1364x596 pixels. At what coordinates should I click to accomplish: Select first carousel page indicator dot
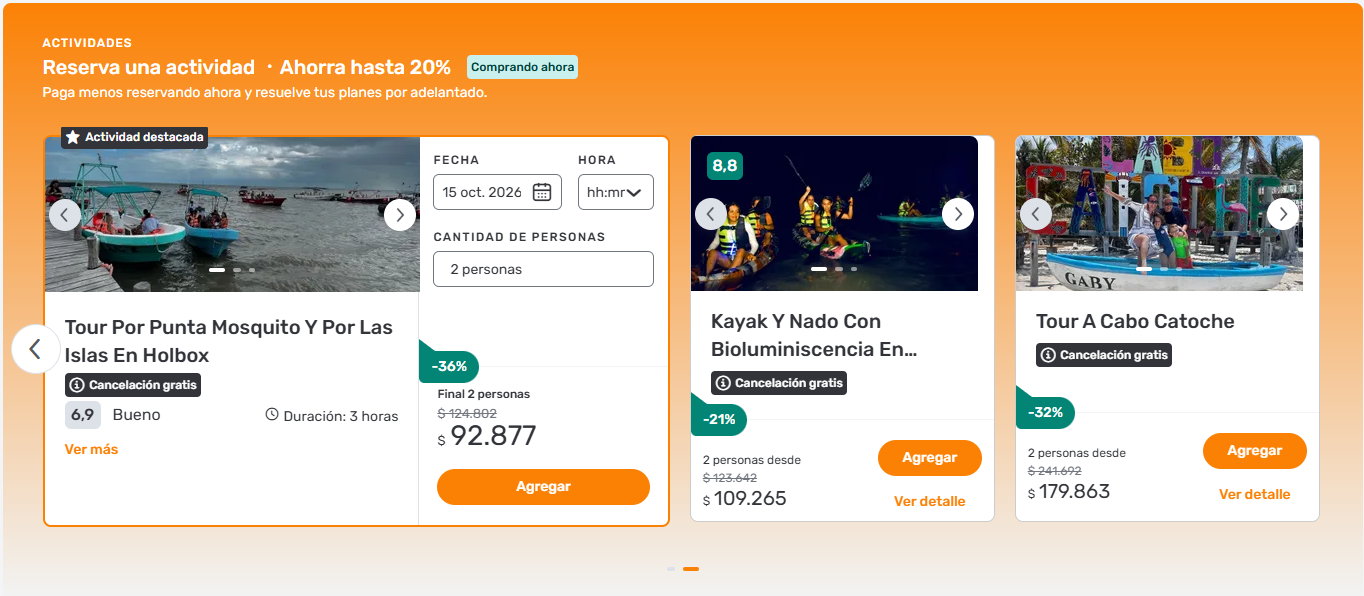pos(672,569)
